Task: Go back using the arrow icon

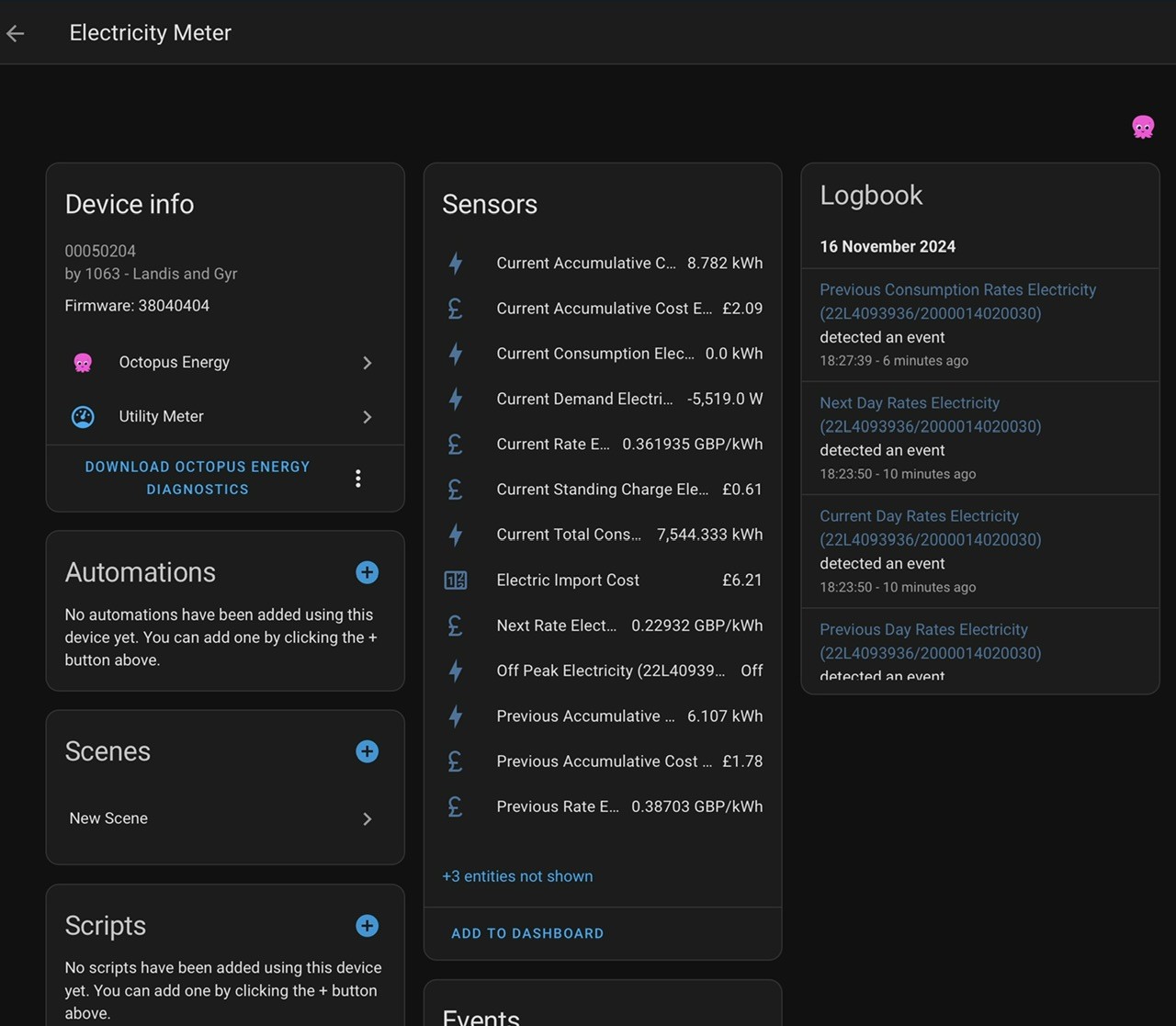Action: pos(16,33)
